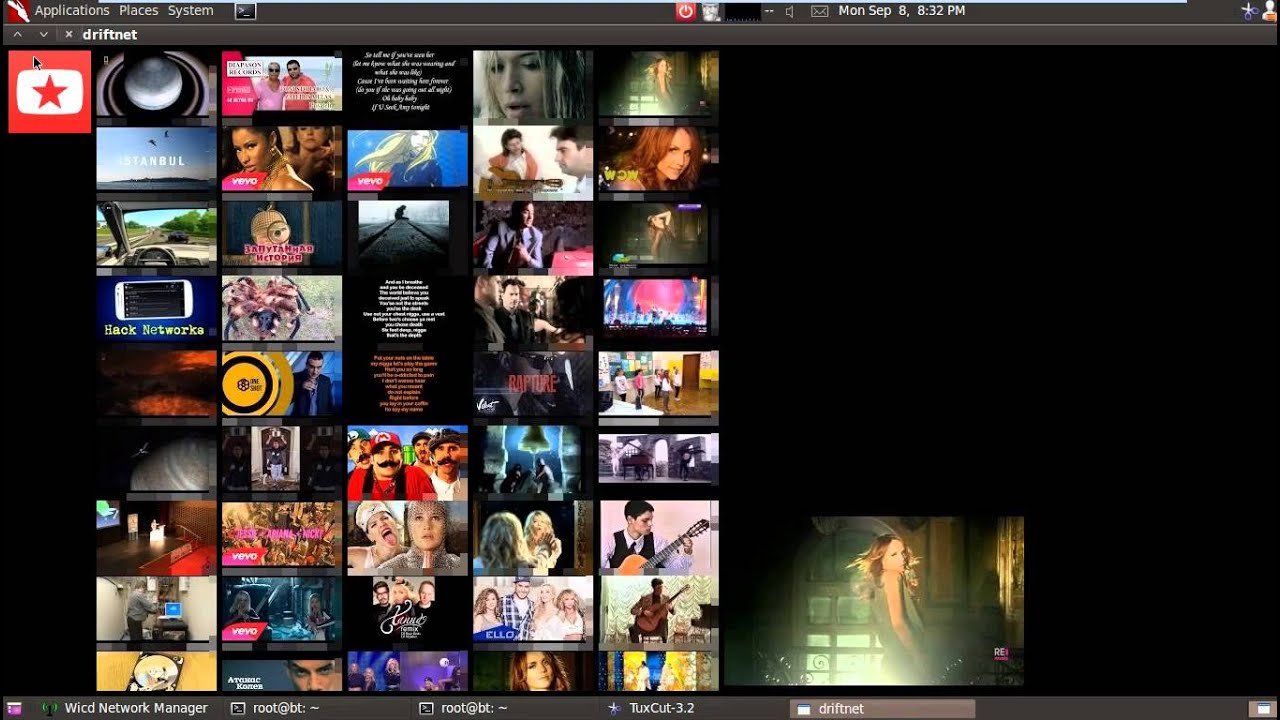The height and width of the screenshot is (720, 1280).
Task: Click the Запутанная история thumbnail
Action: tap(282, 235)
